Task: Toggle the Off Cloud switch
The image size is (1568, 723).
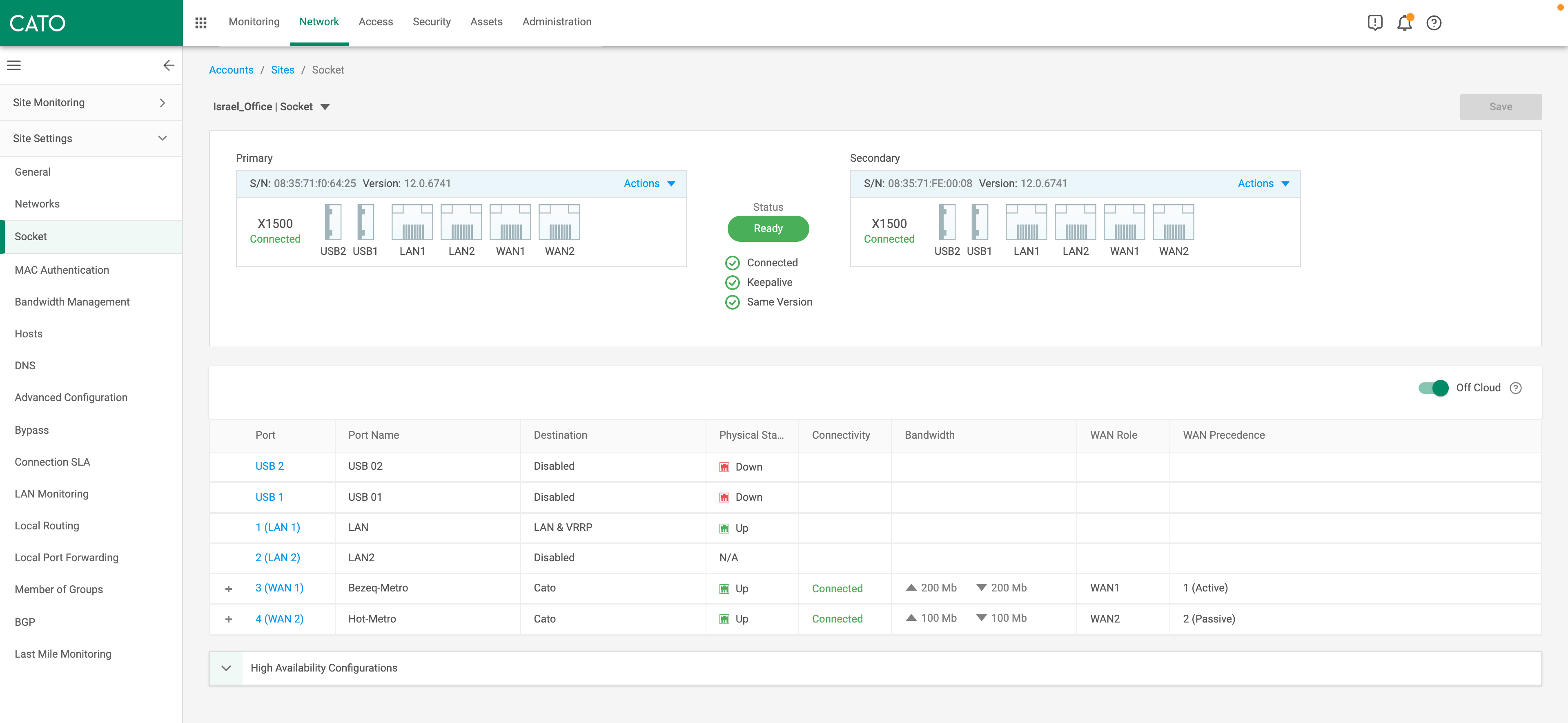Action: click(x=1433, y=388)
